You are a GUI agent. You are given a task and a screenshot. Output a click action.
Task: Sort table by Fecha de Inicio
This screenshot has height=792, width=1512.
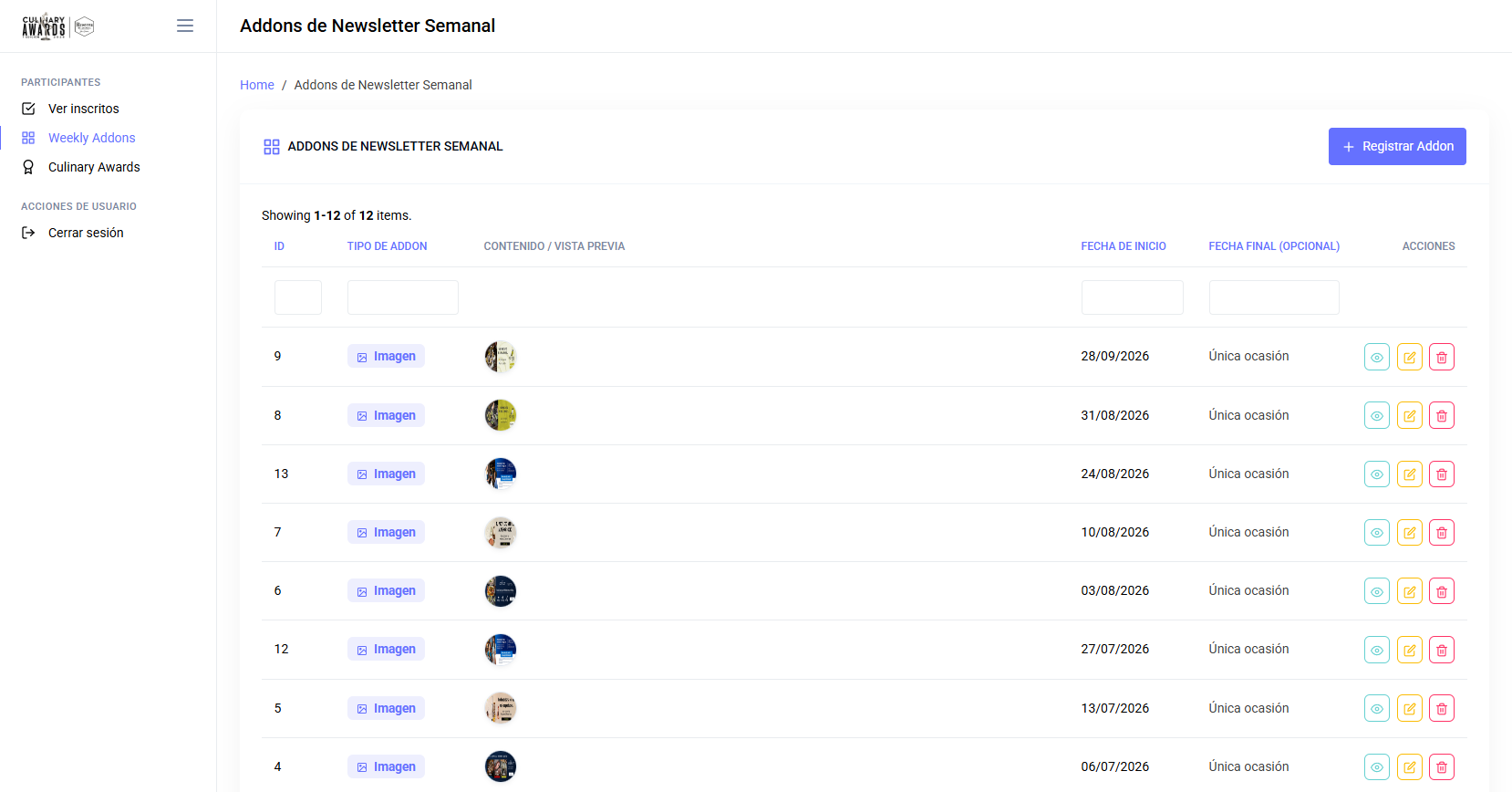click(x=1124, y=246)
